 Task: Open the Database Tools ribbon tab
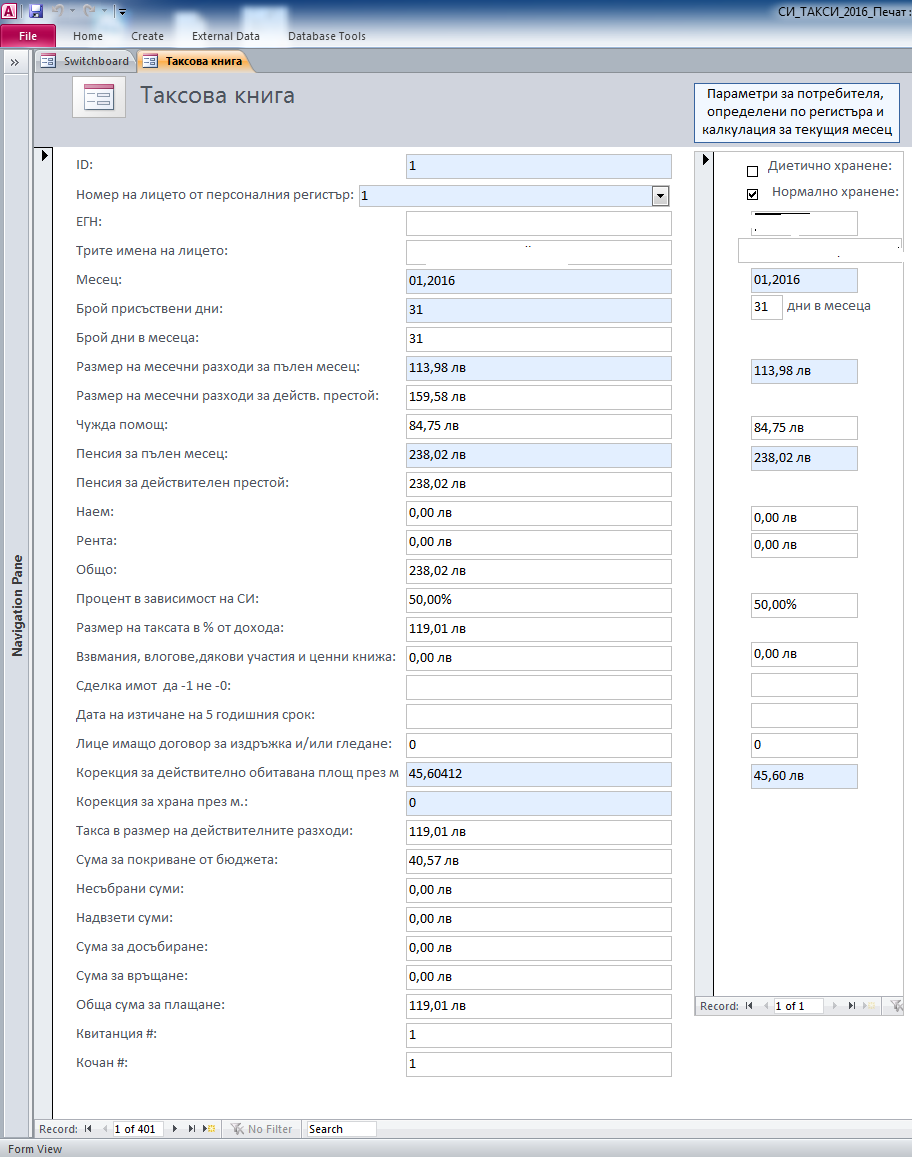click(x=327, y=36)
